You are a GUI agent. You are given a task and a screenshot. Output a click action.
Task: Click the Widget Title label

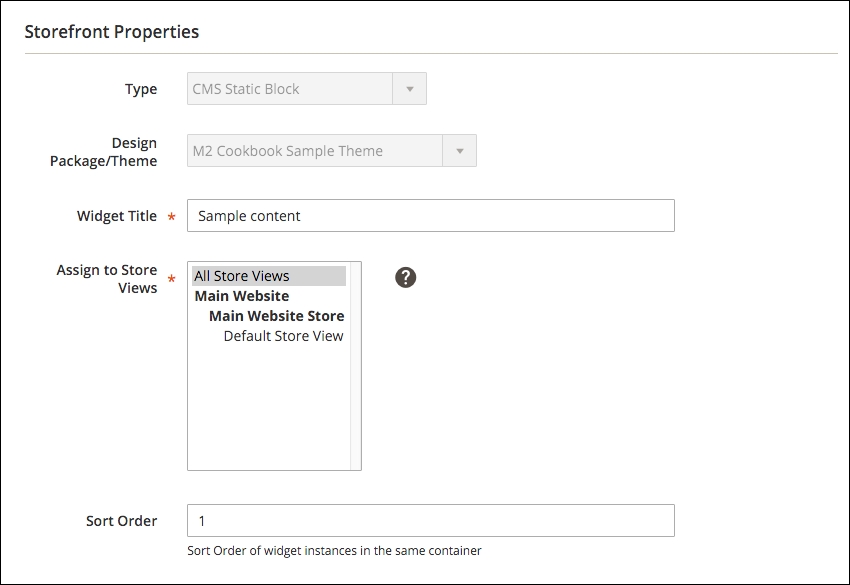[x=117, y=216]
